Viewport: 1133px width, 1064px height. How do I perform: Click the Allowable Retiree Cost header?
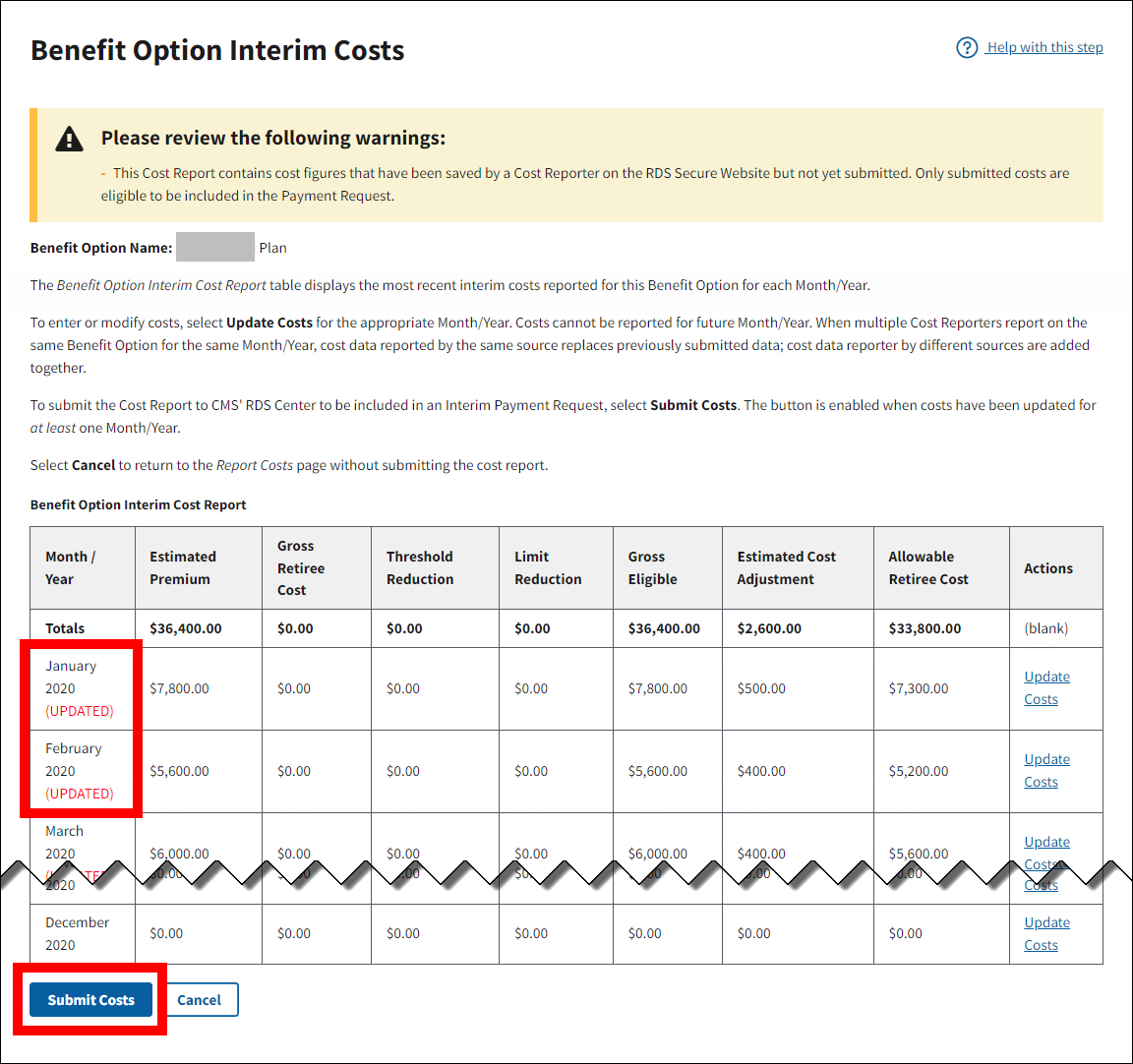(927, 567)
